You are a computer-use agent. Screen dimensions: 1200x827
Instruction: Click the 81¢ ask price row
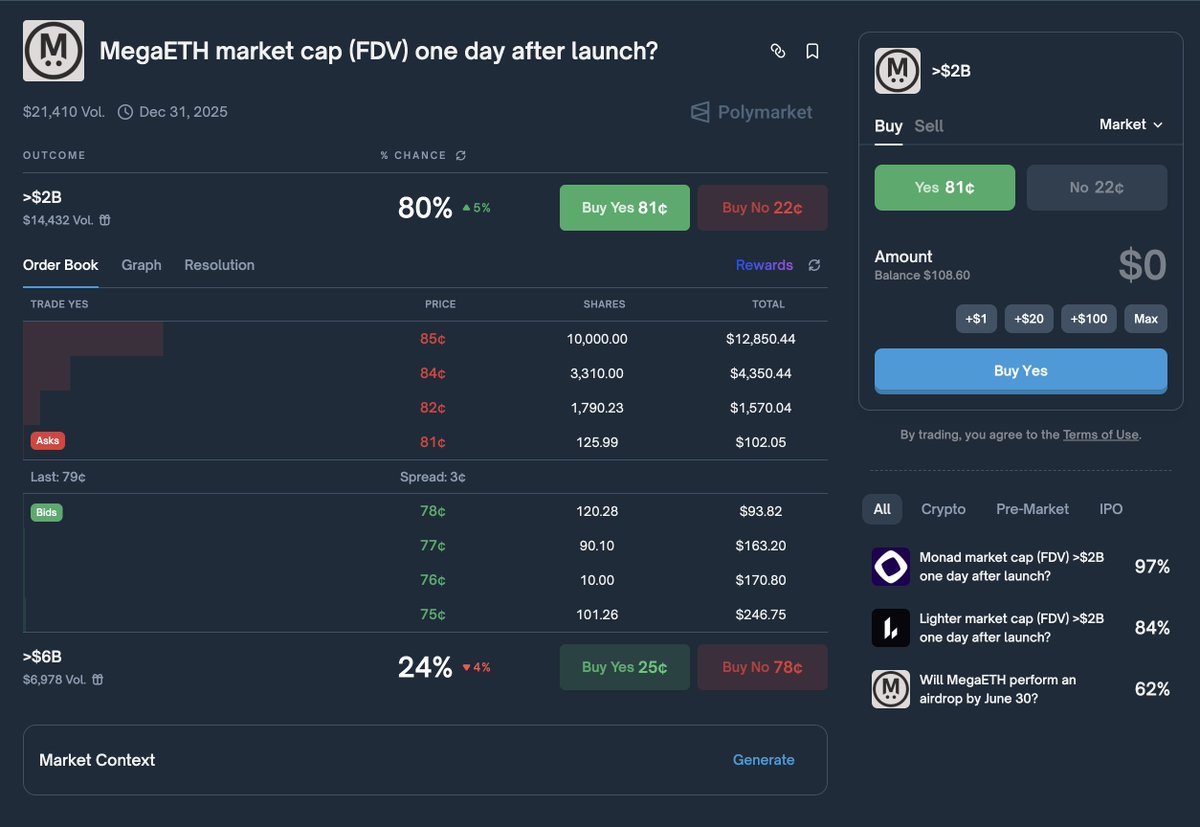click(425, 441)
